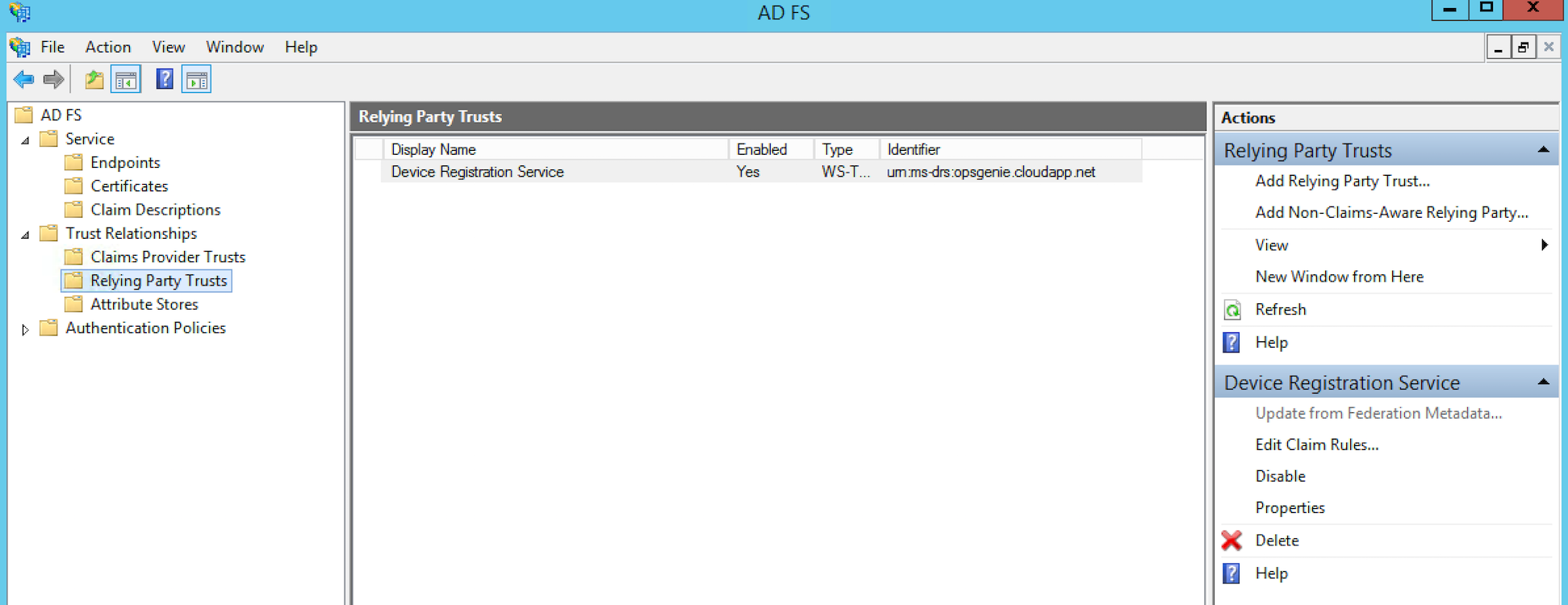This screenshot has width=1568, height=605.
Task: Open the Action menu
Action: coord(108,47)
